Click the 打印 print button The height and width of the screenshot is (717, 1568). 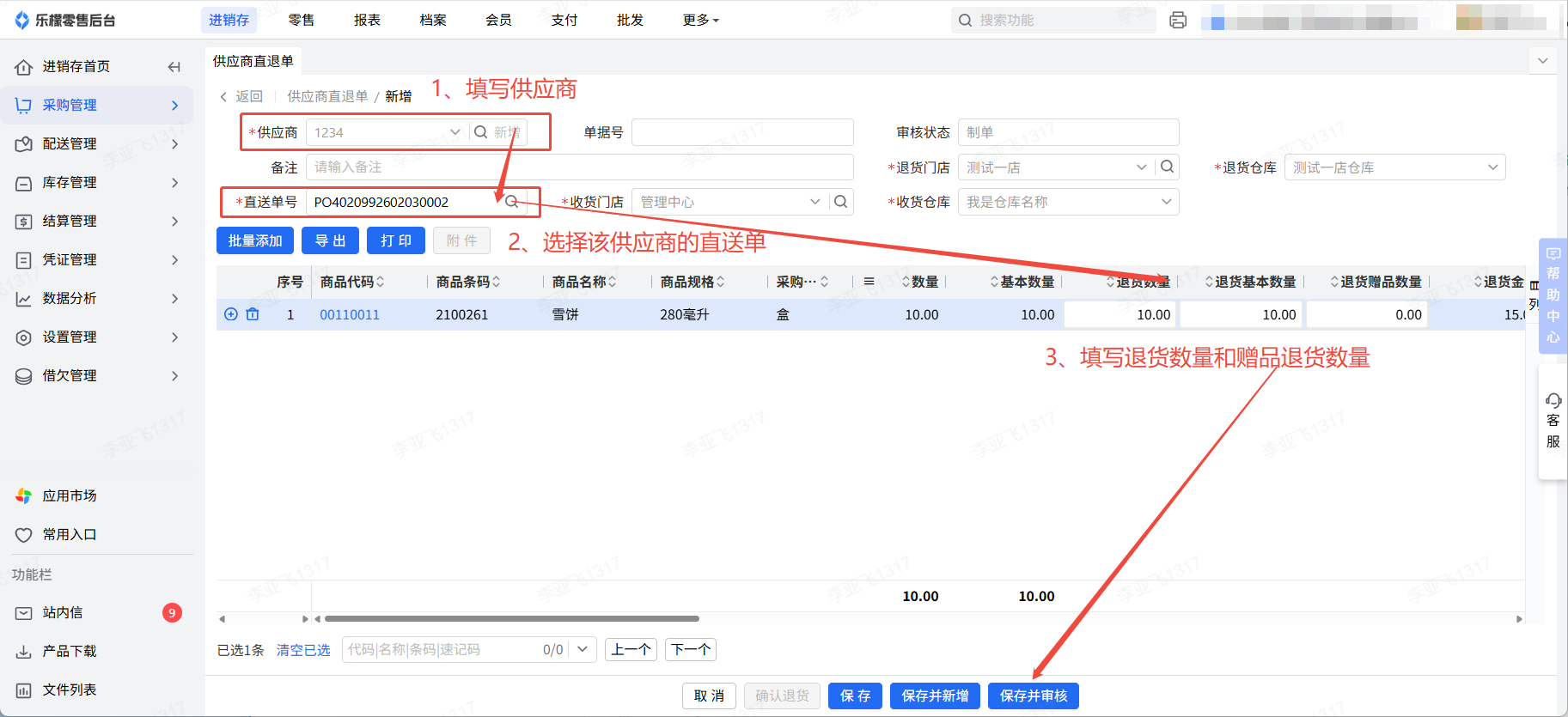tap(396, 240)
